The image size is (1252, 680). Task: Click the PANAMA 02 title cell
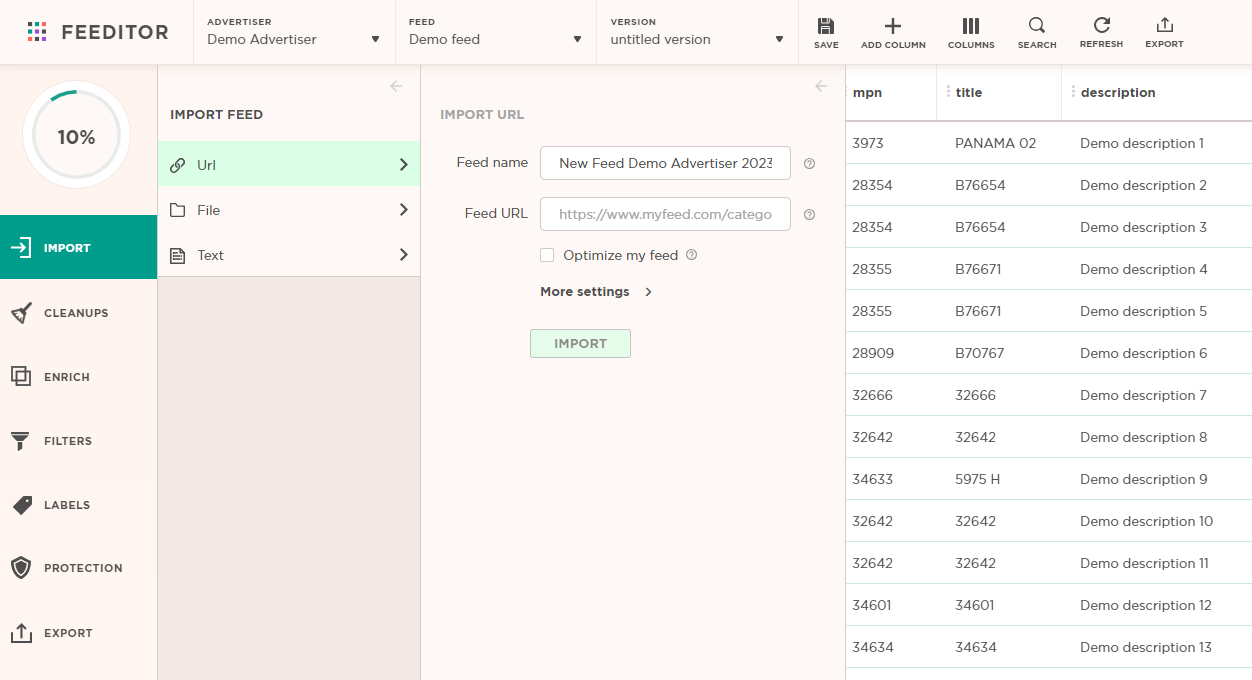point(996,143)
